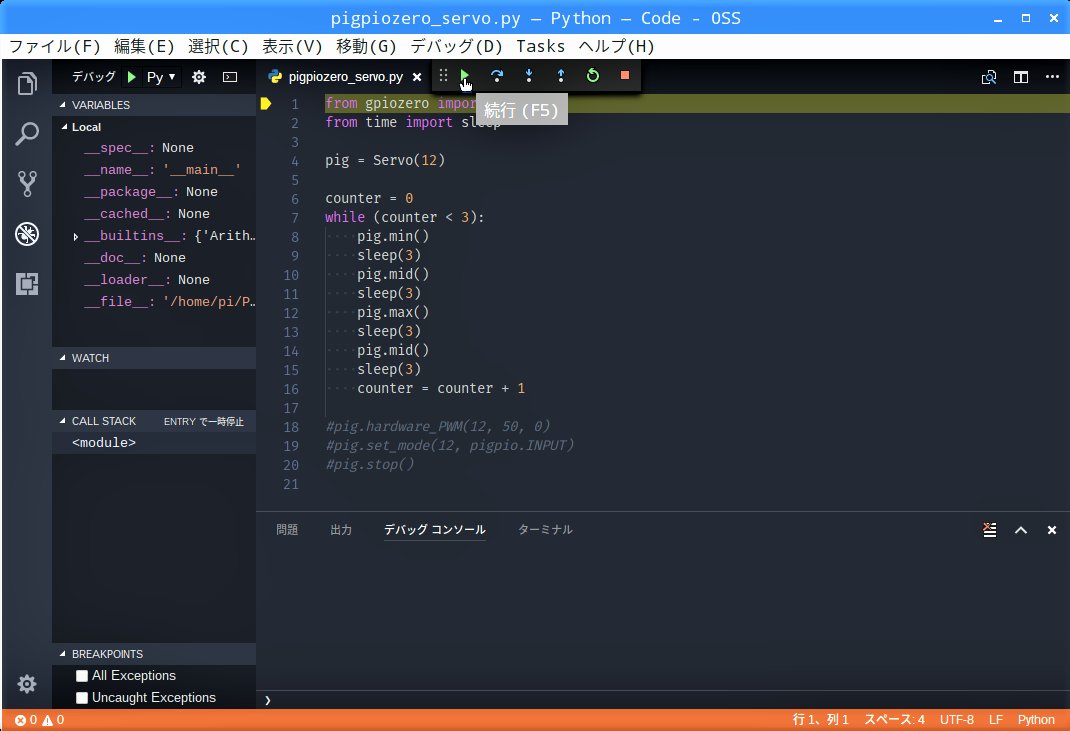
Task: Select the __loader__ variable row
Action: 154,280
